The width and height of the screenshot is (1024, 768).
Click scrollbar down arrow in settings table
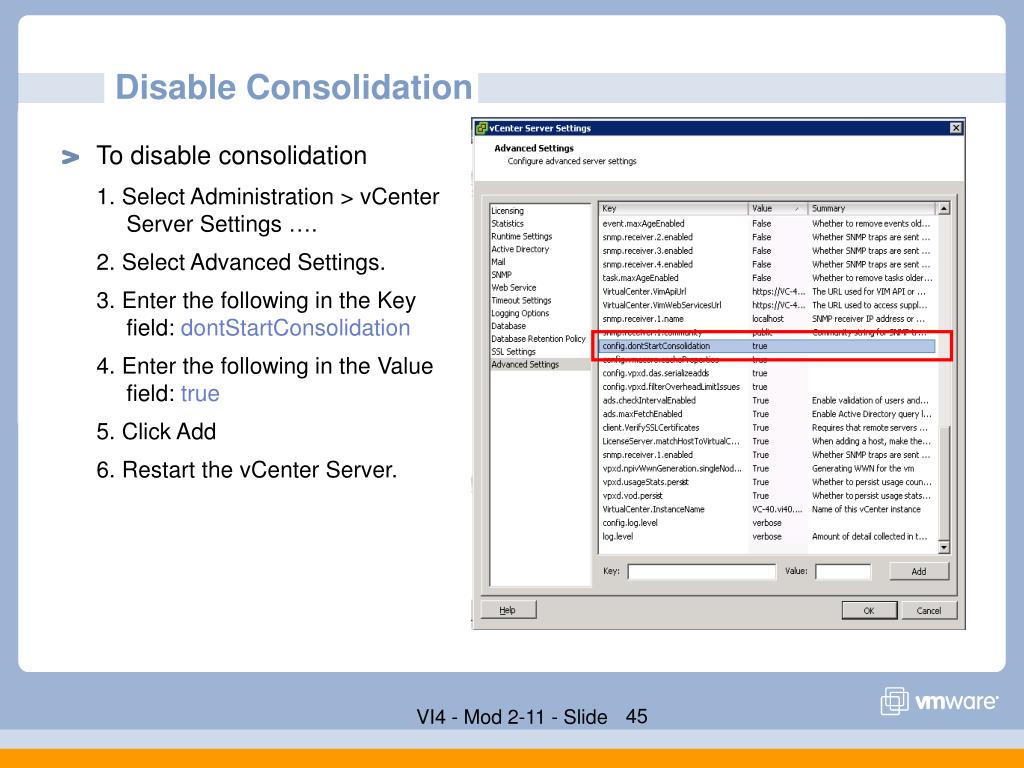click(x=944, y=547)
